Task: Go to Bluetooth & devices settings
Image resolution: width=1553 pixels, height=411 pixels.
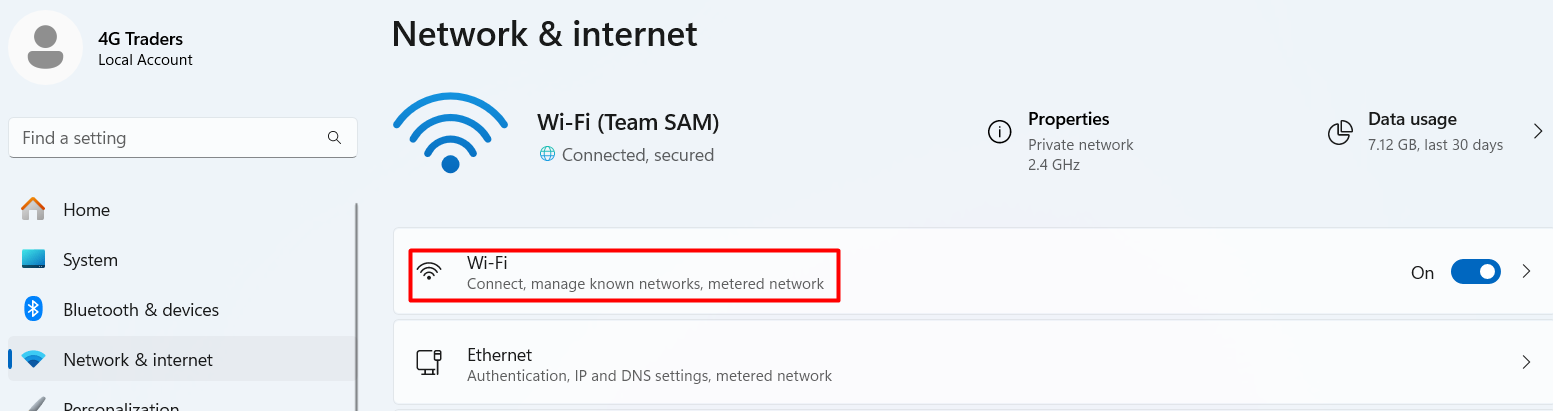Action: coord(141,310)
